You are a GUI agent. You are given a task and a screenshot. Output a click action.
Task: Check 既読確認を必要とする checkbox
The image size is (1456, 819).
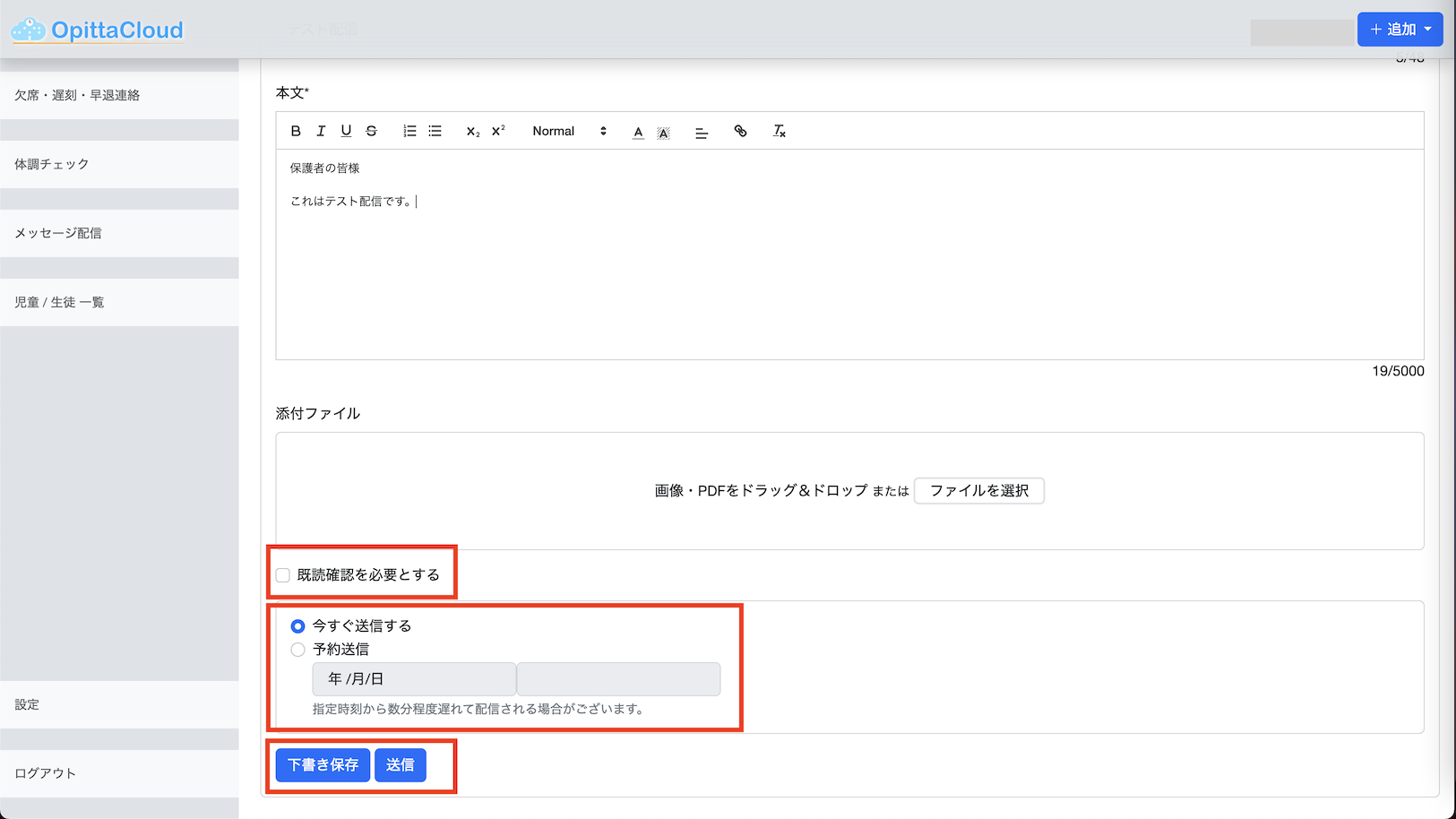pos(283,575)
